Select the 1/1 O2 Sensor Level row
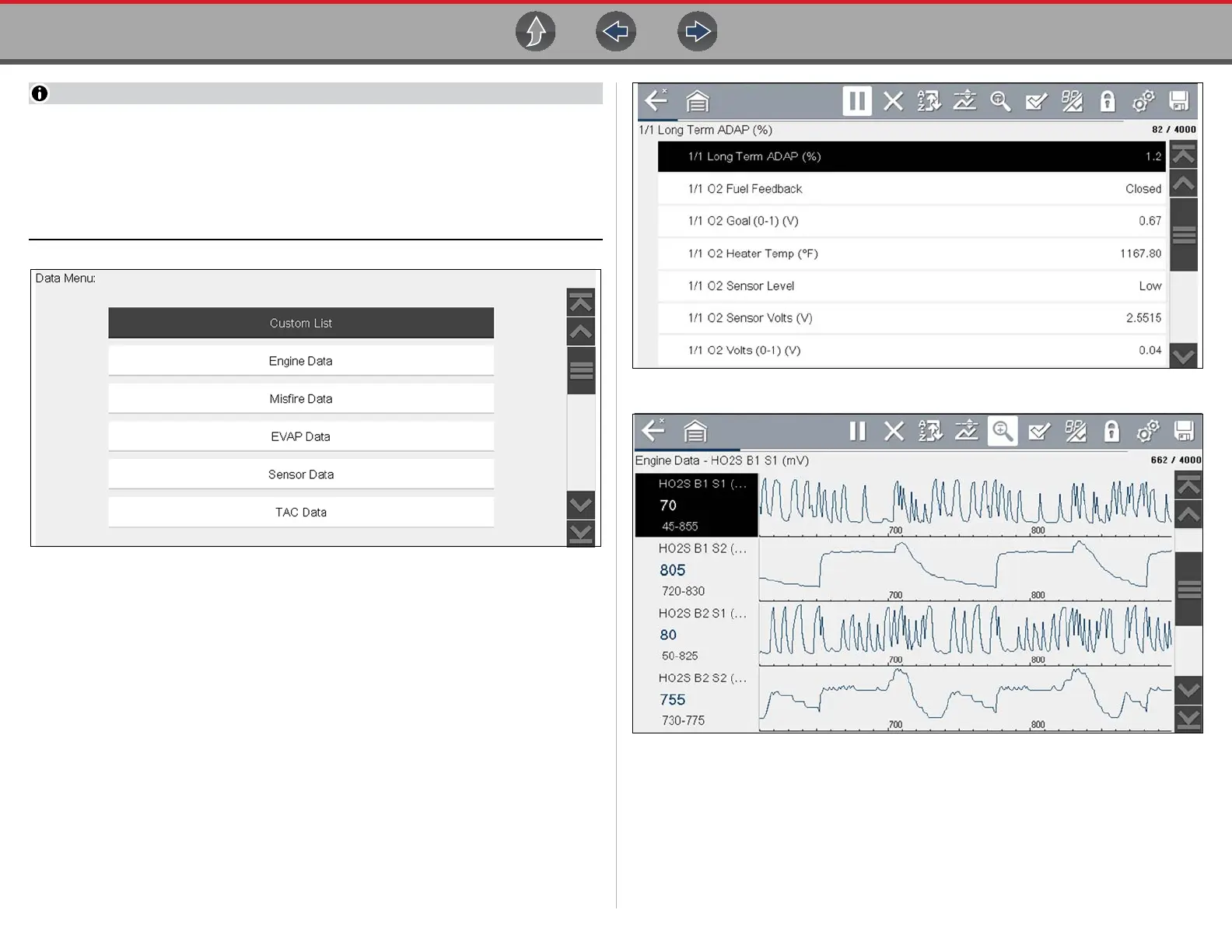 (912, 286)
